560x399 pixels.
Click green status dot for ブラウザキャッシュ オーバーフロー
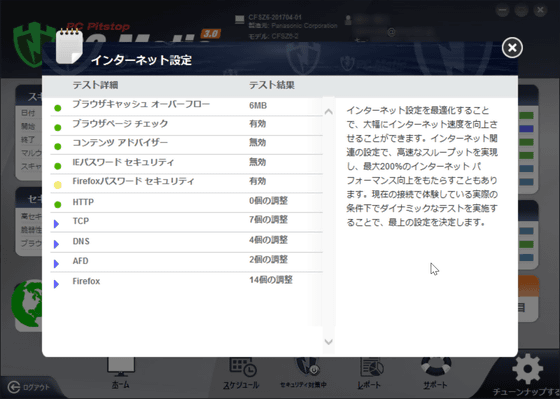(58, 108)
